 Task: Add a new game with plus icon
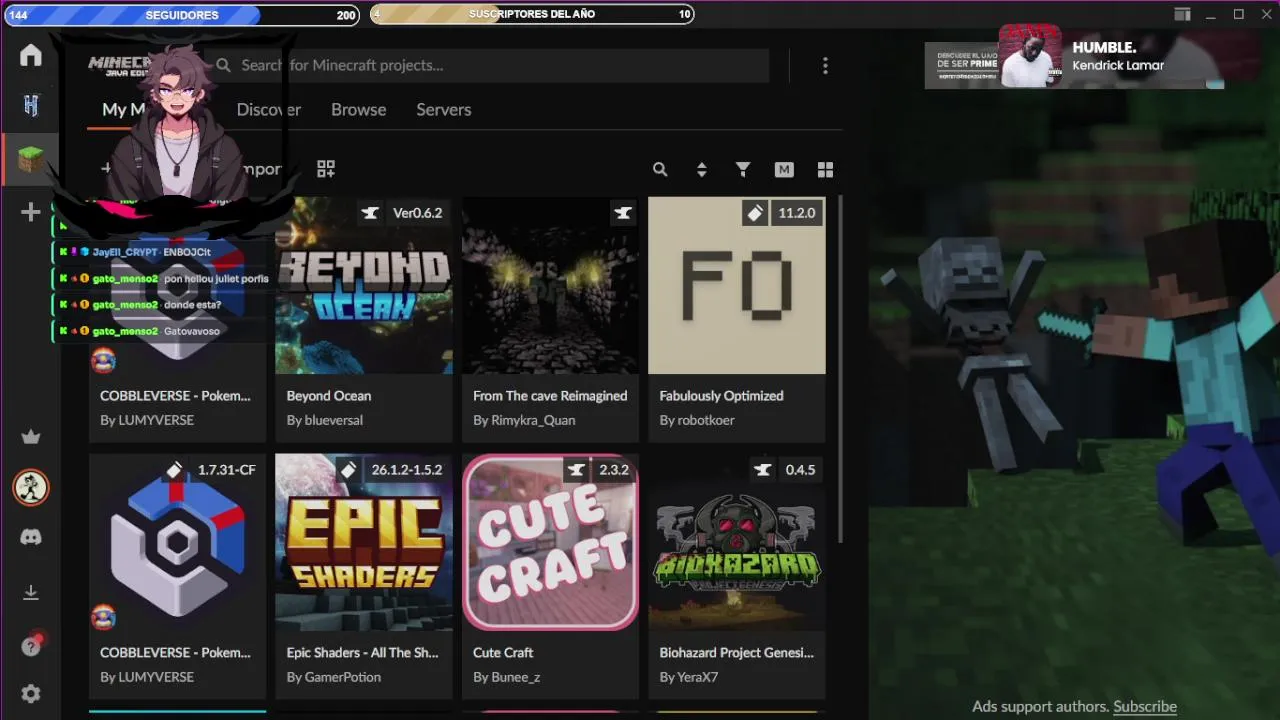tap(31, 211)
